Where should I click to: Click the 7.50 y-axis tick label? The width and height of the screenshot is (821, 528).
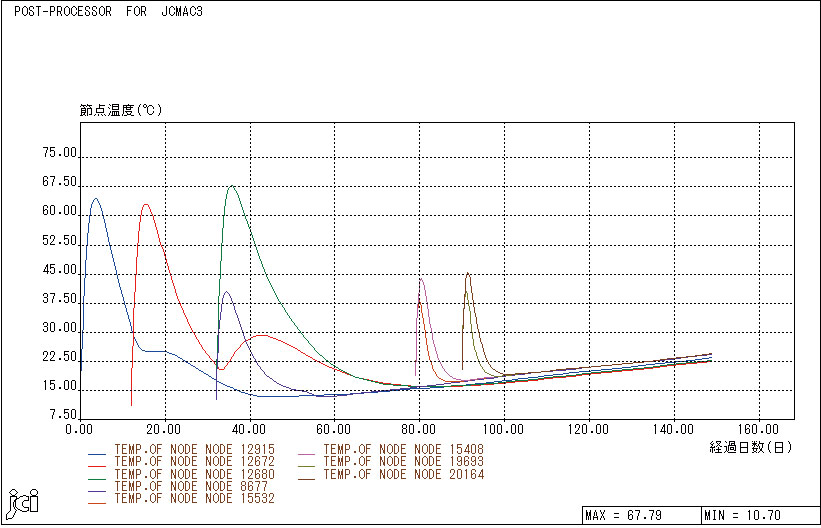pyautogui.click(x=63, y=416)
